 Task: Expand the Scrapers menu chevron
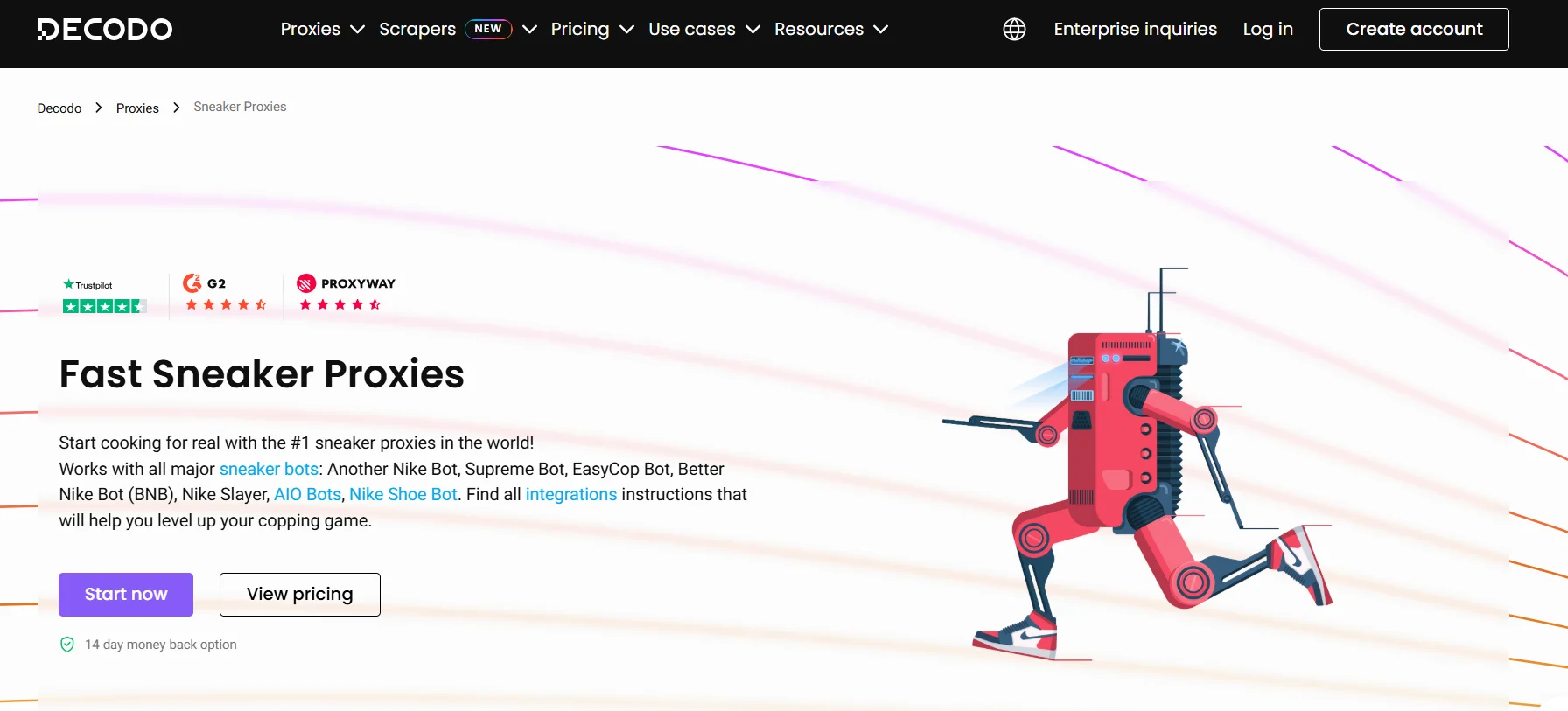(529, 30)
